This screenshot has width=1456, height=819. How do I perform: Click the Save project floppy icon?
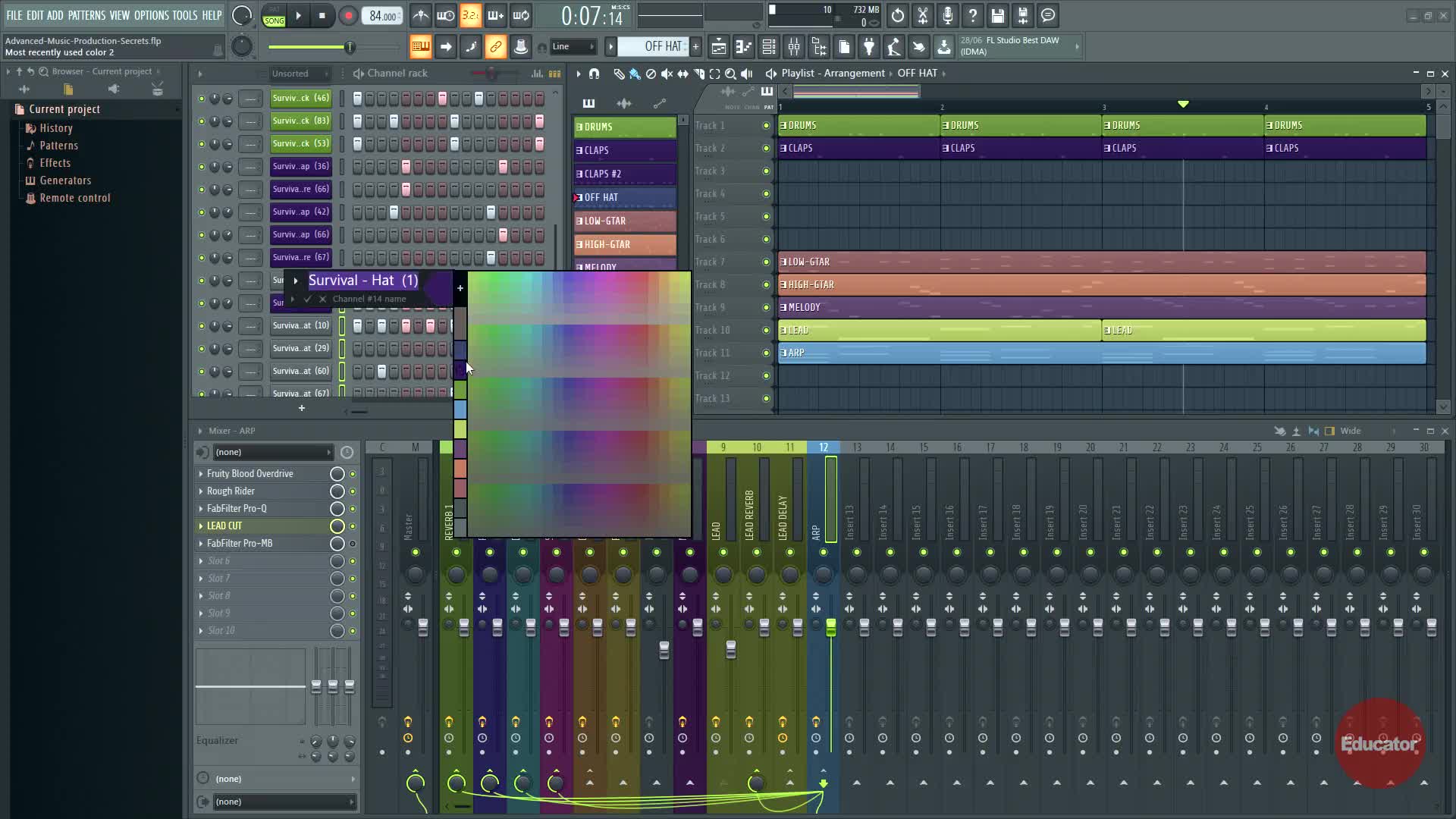tap(997, 15)
